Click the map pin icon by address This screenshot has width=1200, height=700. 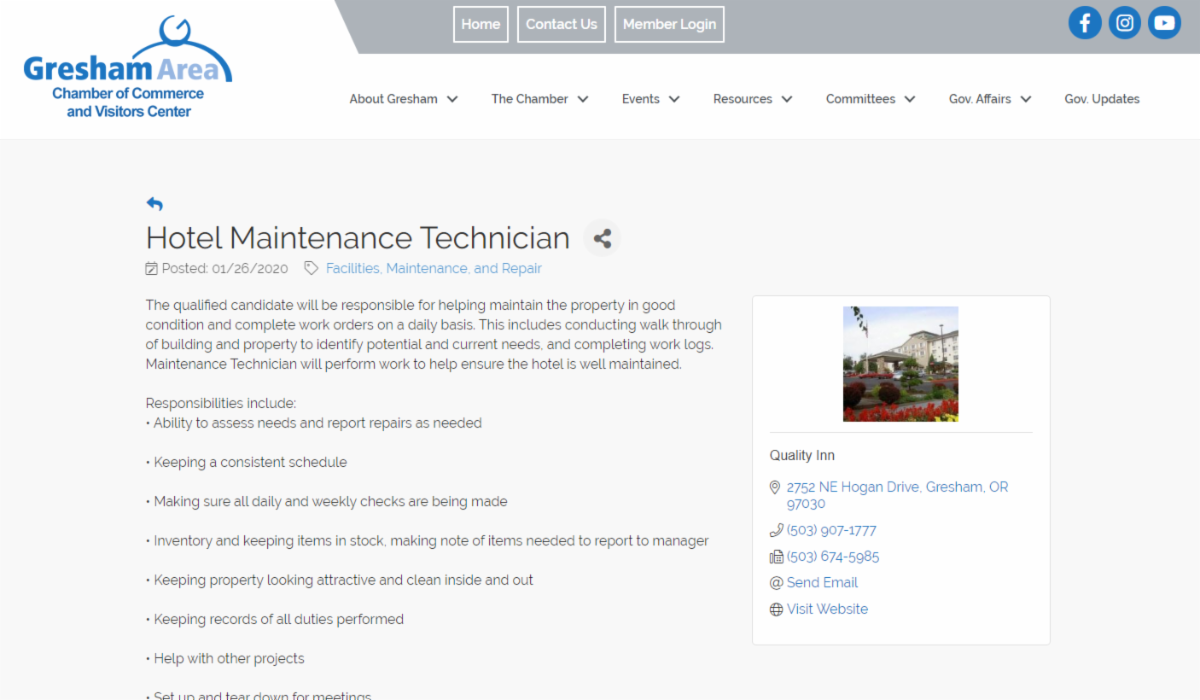point(775,488)
